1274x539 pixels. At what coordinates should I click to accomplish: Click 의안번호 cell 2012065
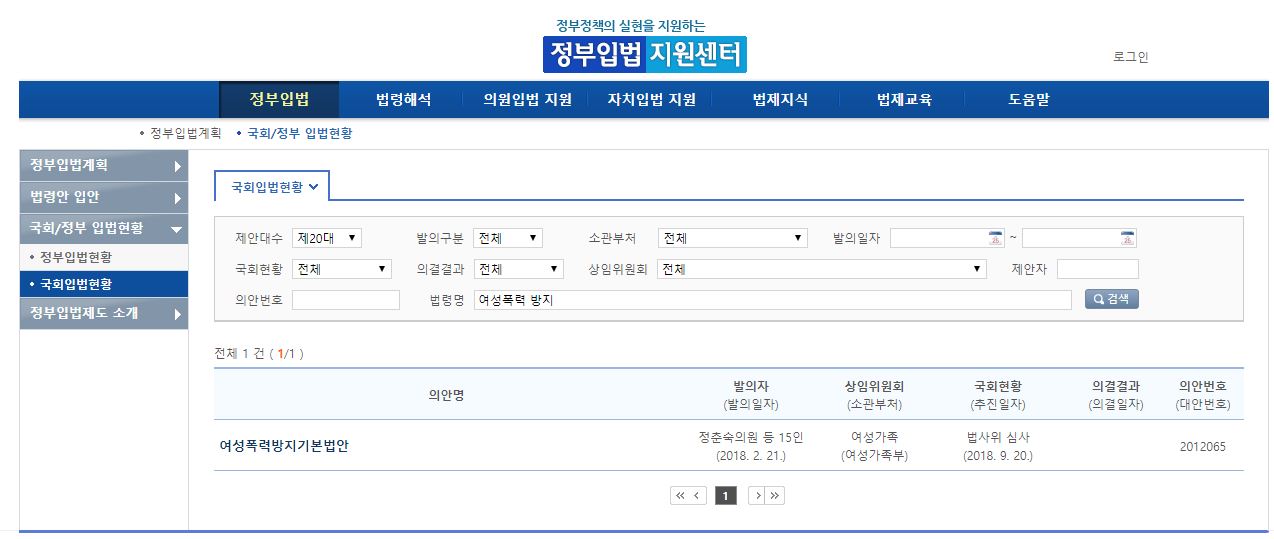coord(1202,447)
